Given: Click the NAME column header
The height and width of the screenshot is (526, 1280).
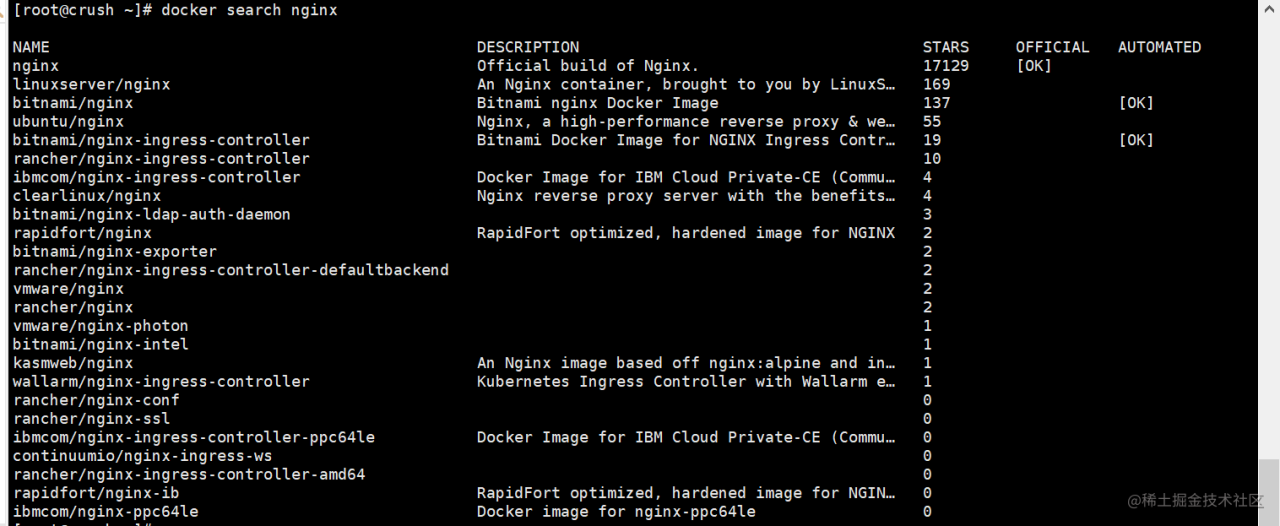Looking at the screenshot, I should (x=31, y=47).
